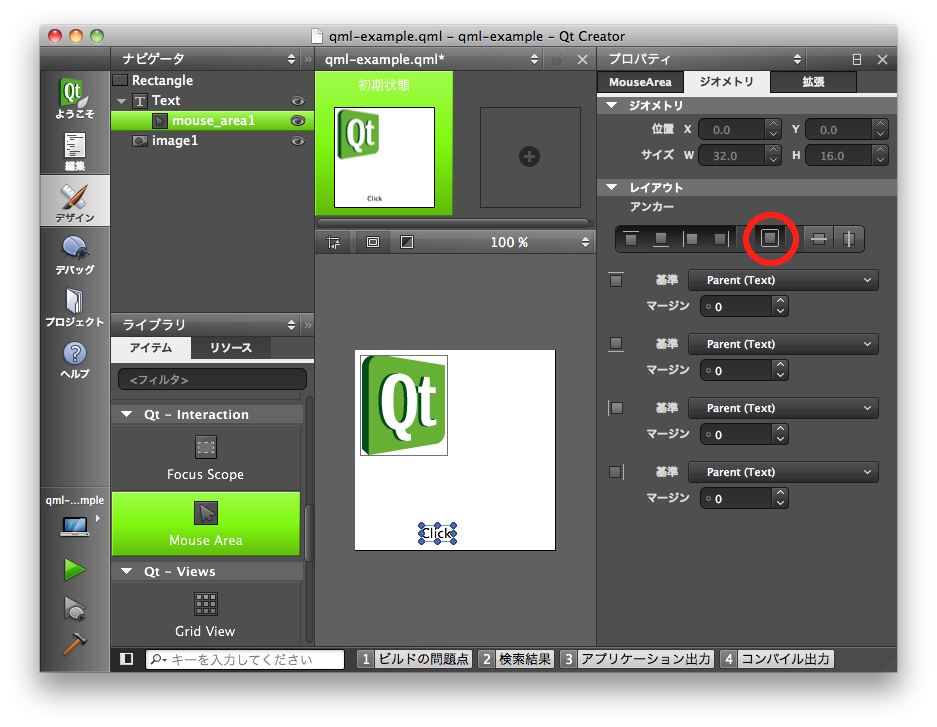Switch to the 拡張 tab
Viewport: 937px width, 727px height.
813,82
